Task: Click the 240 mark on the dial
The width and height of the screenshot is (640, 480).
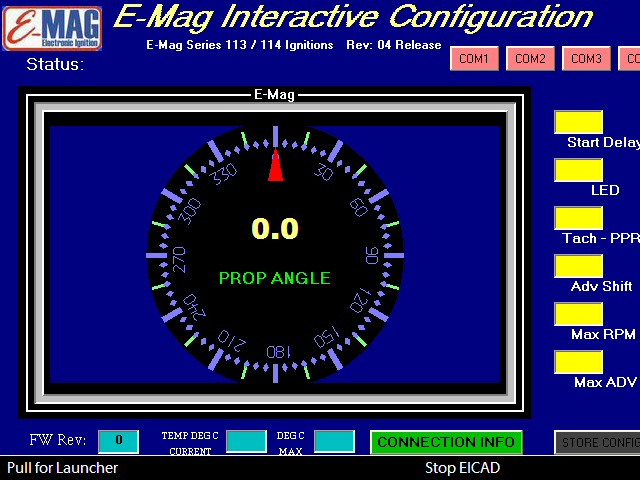Action: pyautogui.click(x=194, y=307)
